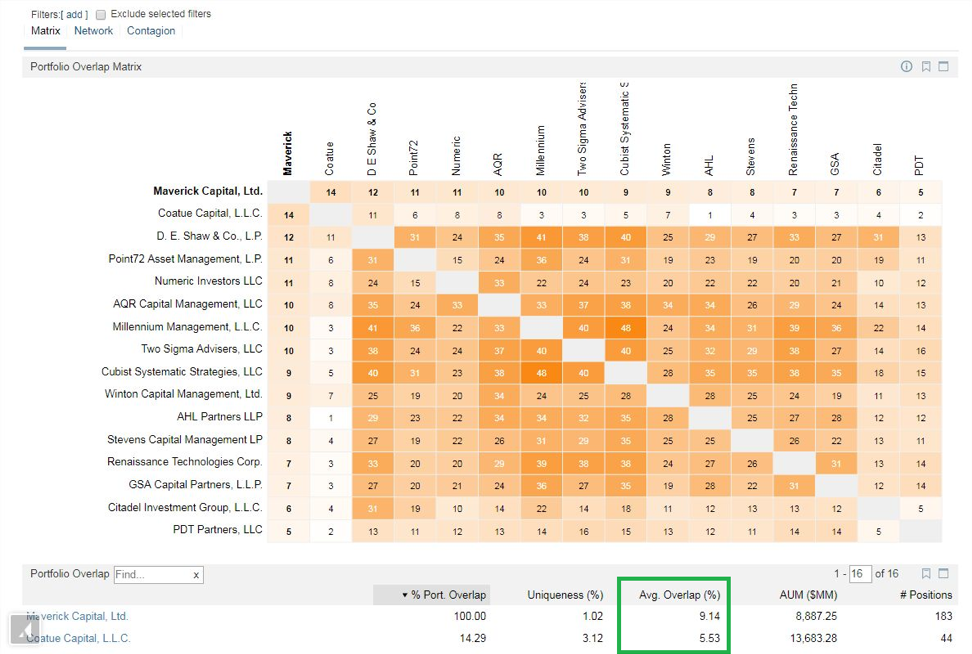
Task: Click the D E Shaw & Co column header
Action: [372, 139]
